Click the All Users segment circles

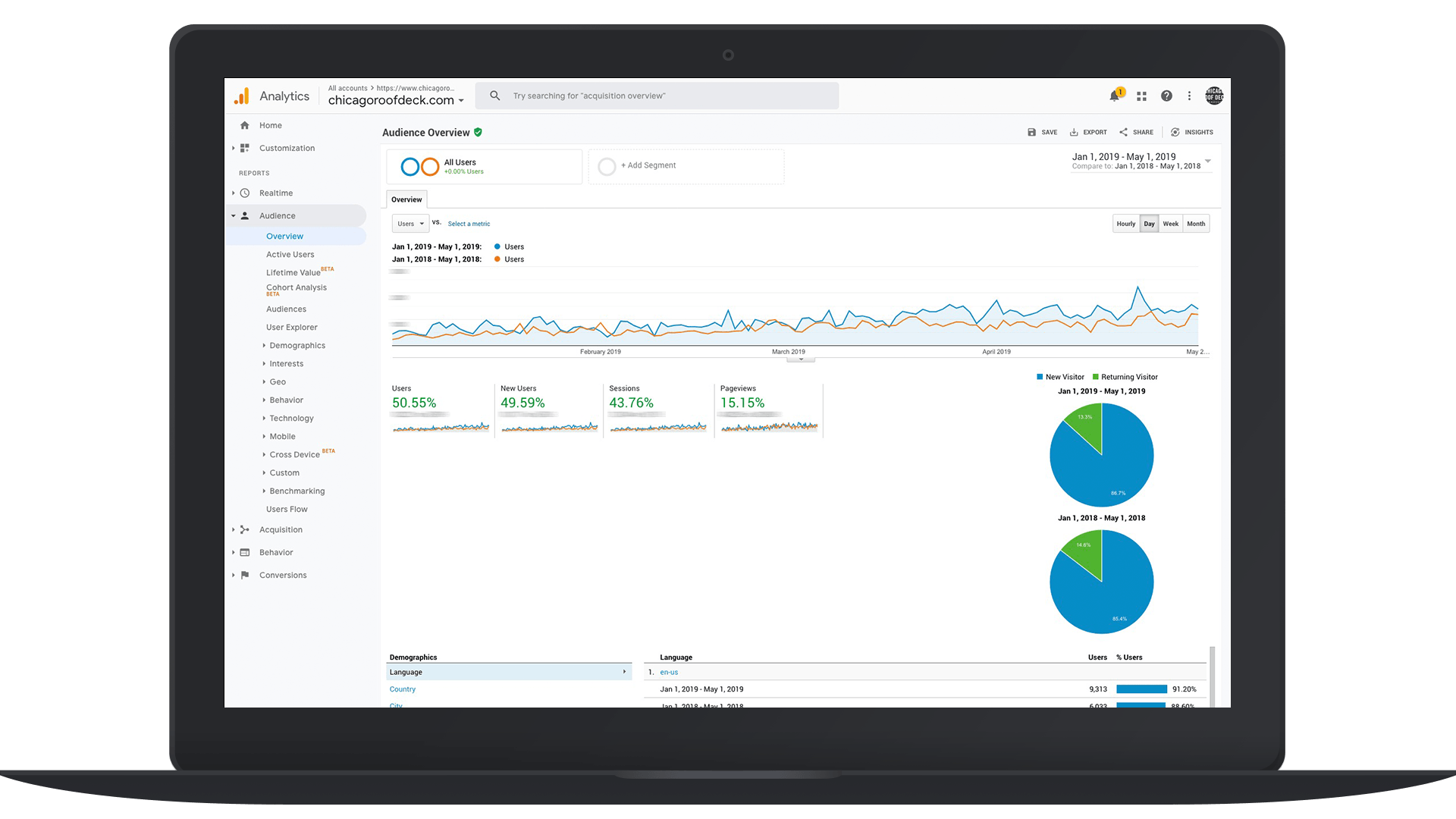420,166
